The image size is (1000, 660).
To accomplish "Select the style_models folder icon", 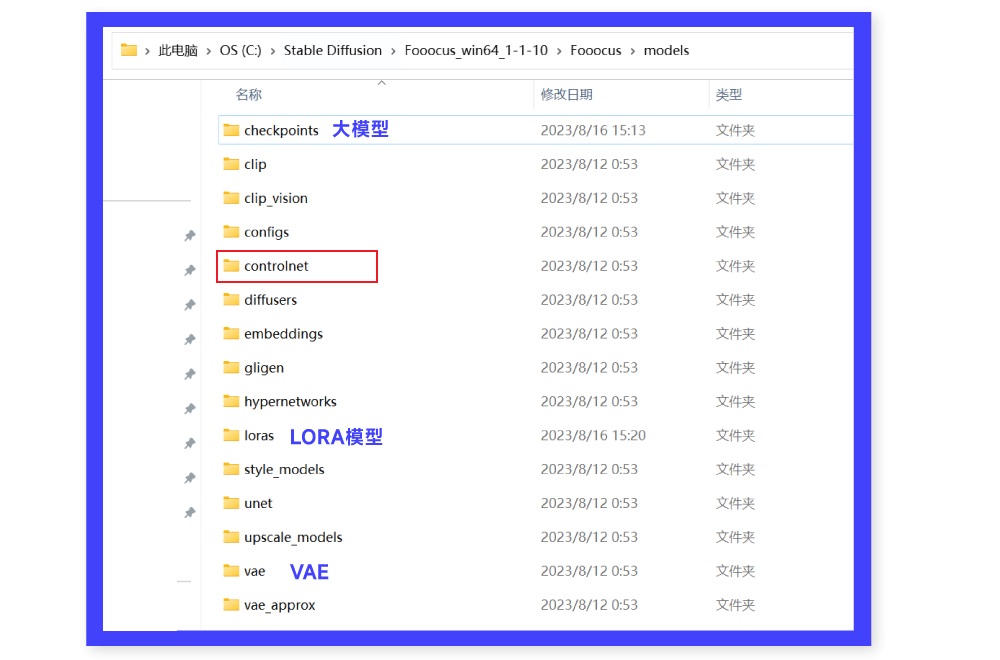I will coord(231,469).
